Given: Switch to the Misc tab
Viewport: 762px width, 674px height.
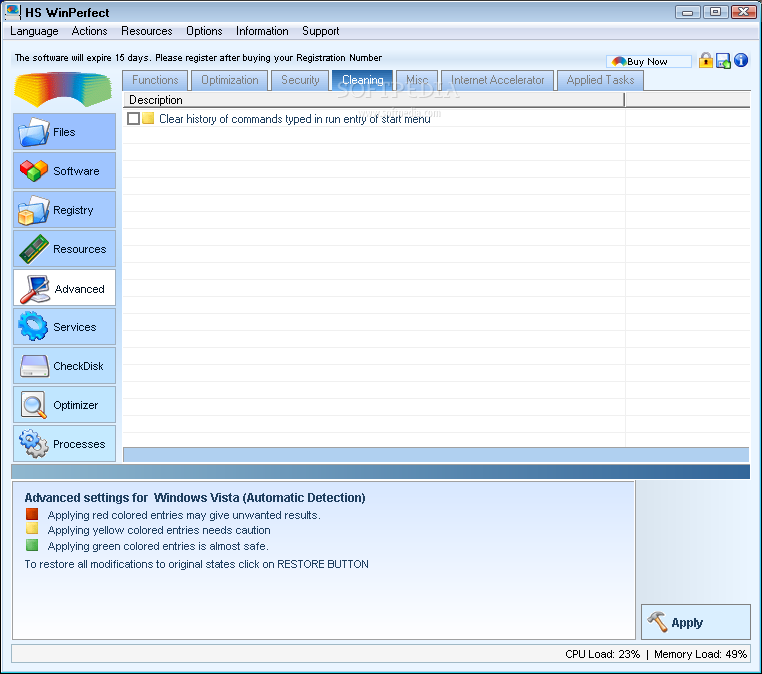Looking at the screenshot, I should [417, 80].
